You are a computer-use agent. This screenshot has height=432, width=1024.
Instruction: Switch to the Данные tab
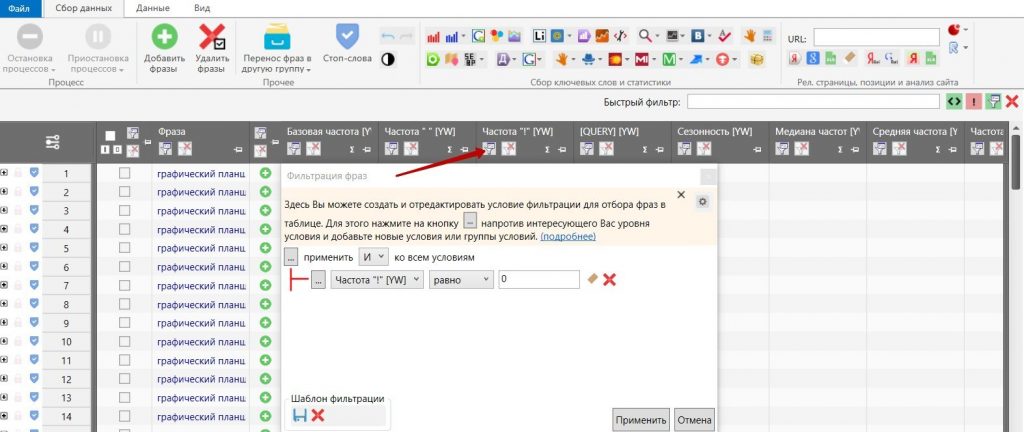[x=152, y=7]
